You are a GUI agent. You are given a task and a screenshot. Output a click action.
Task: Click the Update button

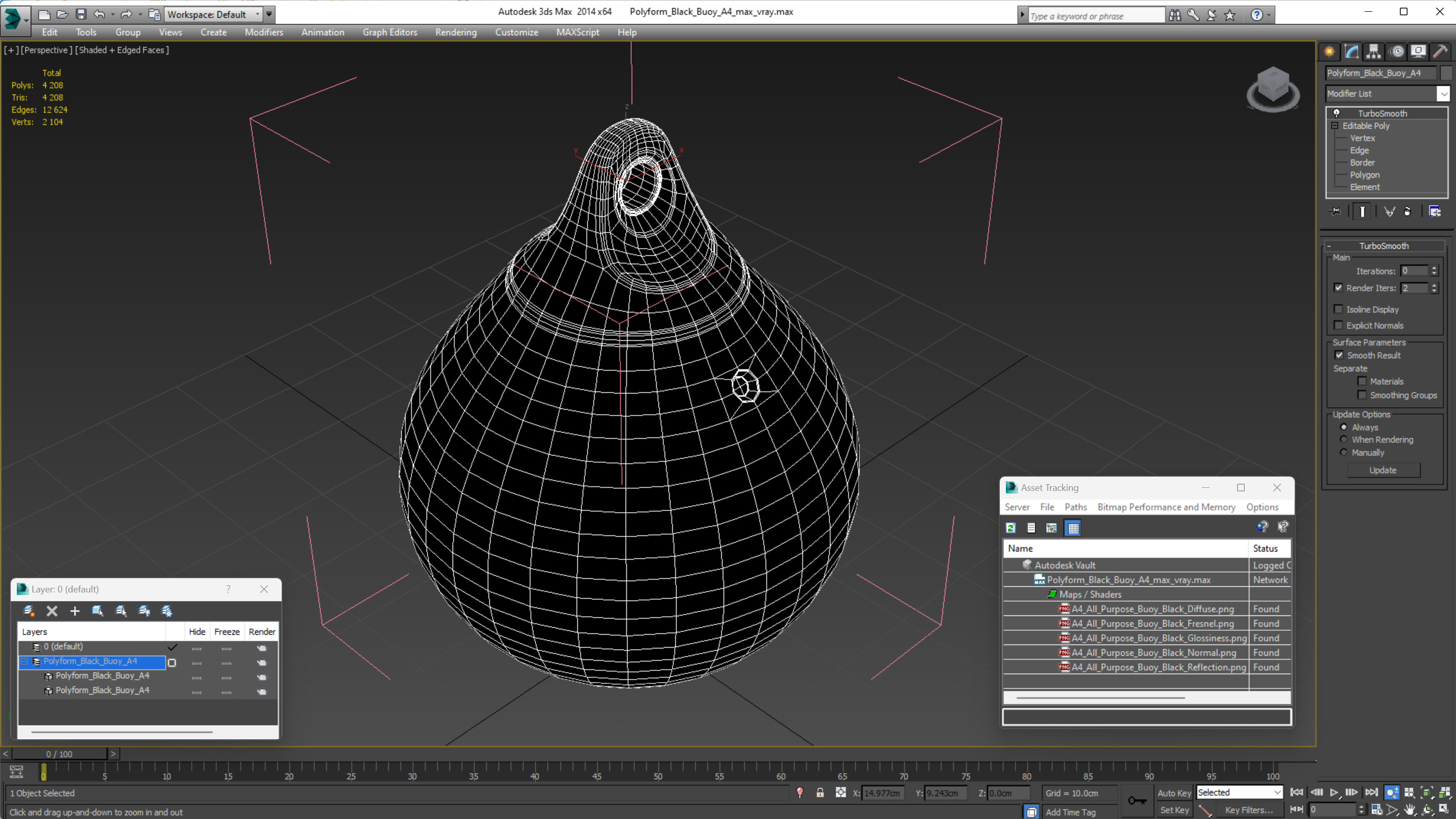[1383, 470]
